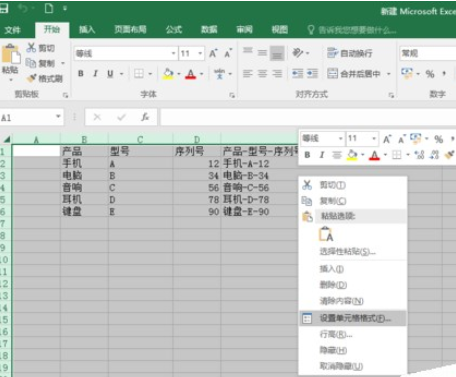
Task: Open the Name Box dropdown arrow
Action: click(x=58, y=117)
